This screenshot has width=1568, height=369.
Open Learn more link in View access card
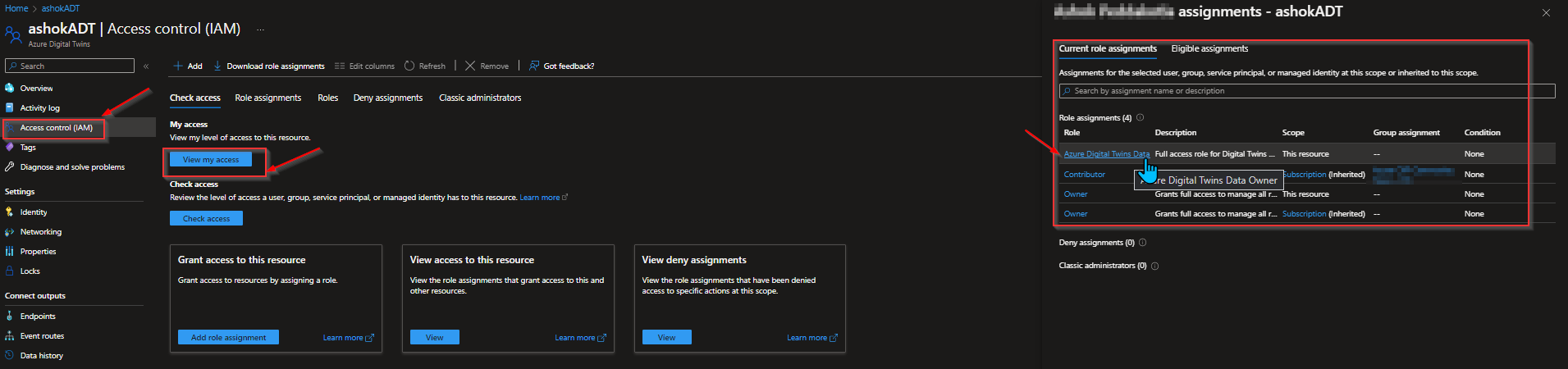(x=580, y=338)
